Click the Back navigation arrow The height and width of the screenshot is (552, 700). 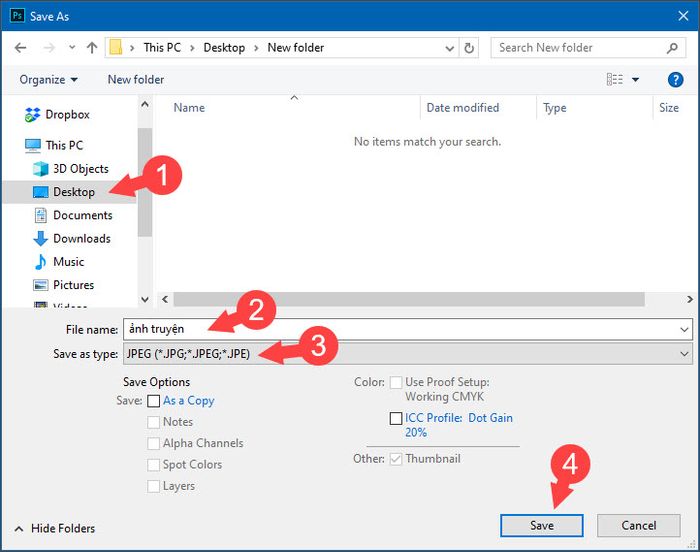point(21,47)
